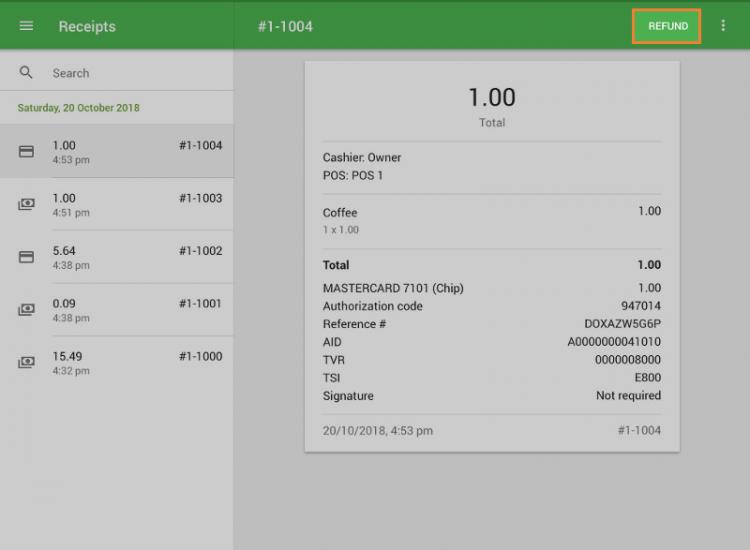Click the Cashier: Owner line
750x550 pixels.
pos(362,157)
